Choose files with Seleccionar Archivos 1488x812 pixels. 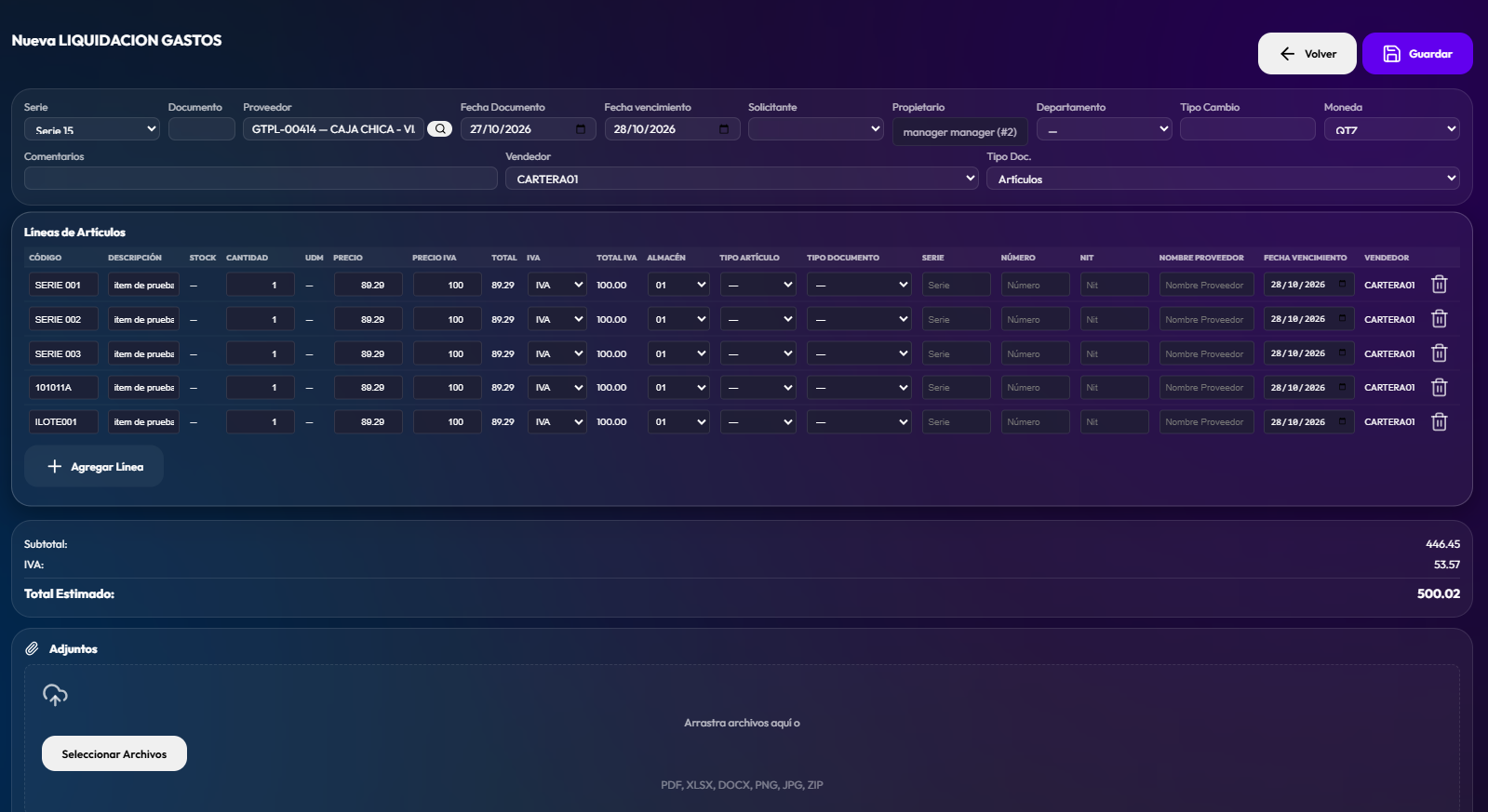click(x=114, y=753)
